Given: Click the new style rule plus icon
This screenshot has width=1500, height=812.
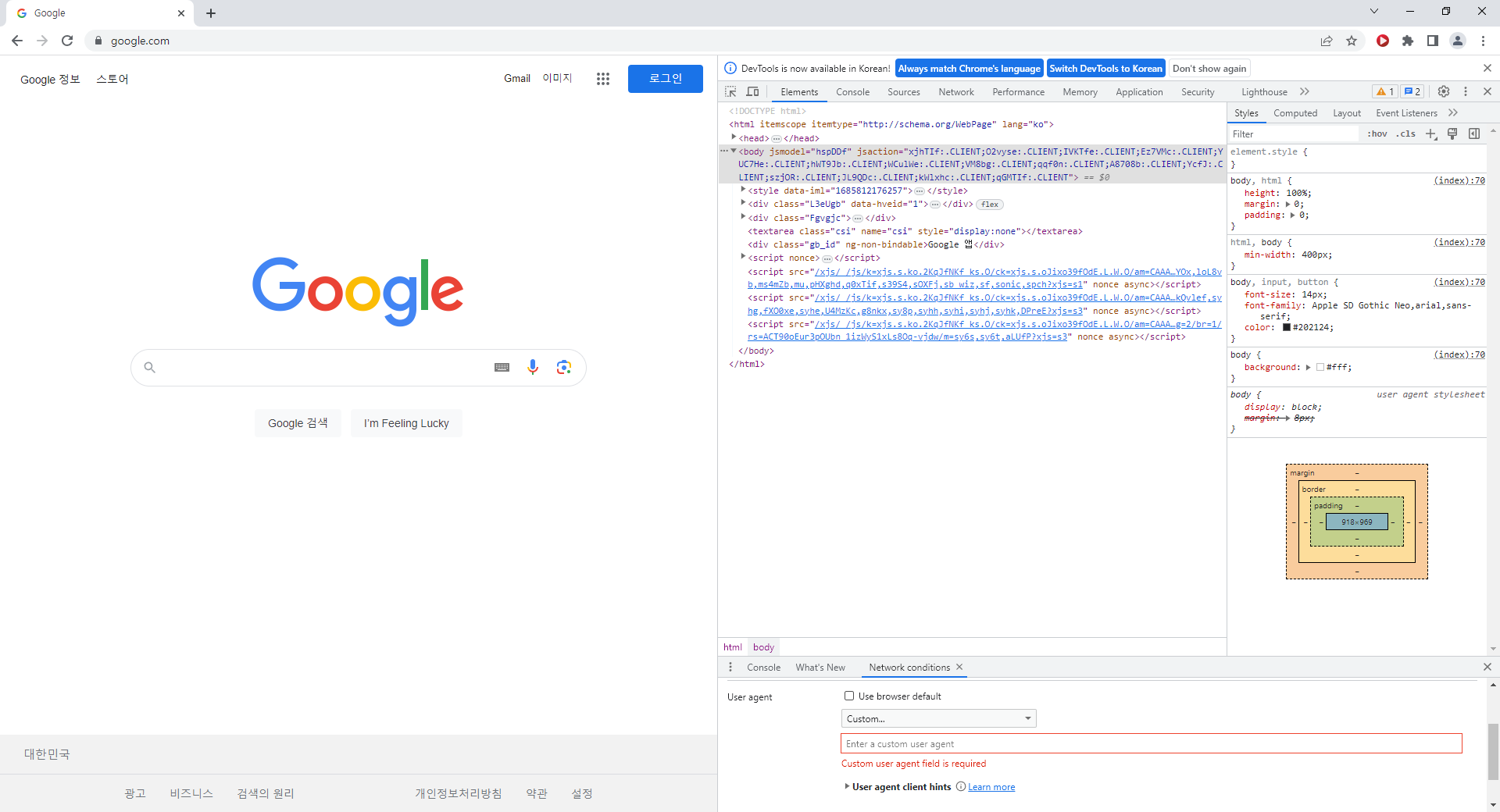Looking at the screenshot, I should pos(1431,134).
